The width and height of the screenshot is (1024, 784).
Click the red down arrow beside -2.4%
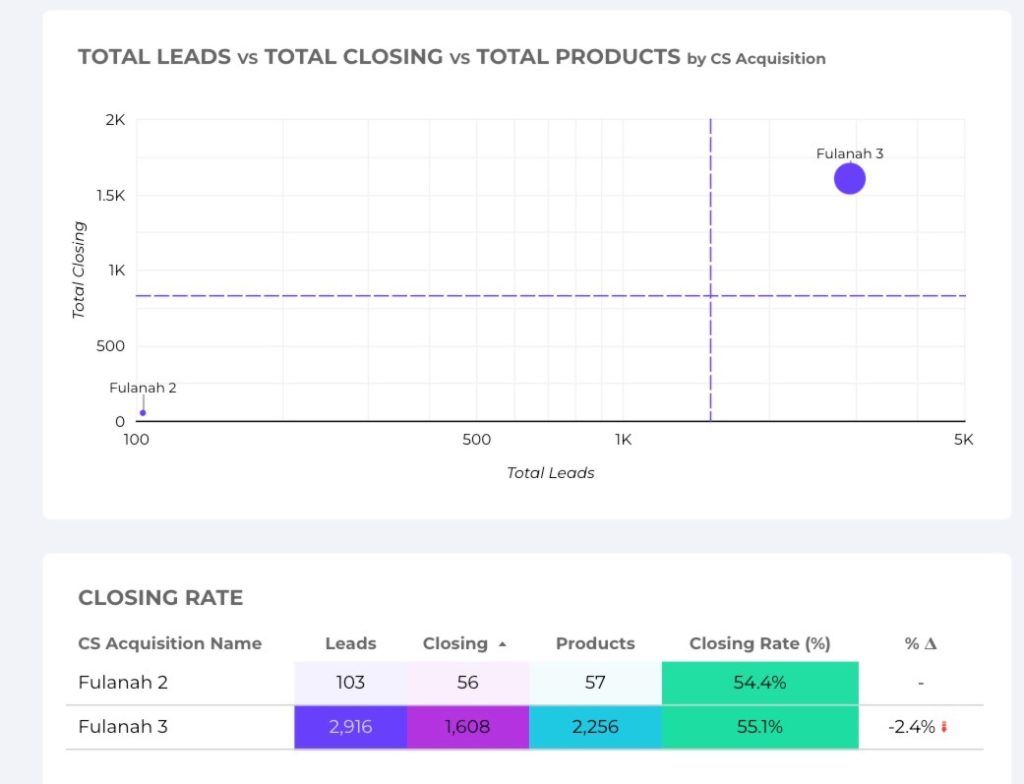point(943,728)
